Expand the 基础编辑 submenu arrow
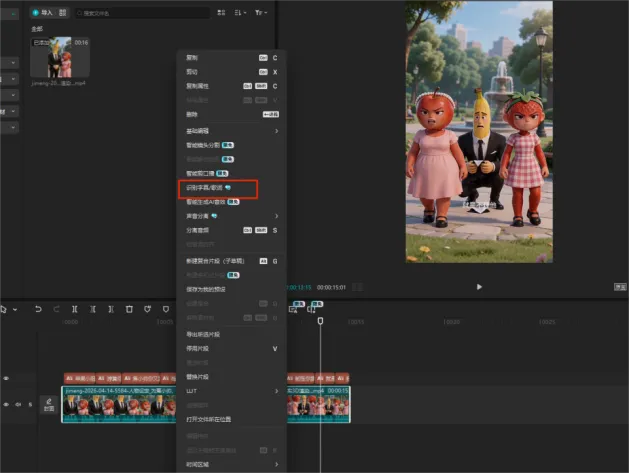This screenshot has height=473, width=630. pos(276,131)
